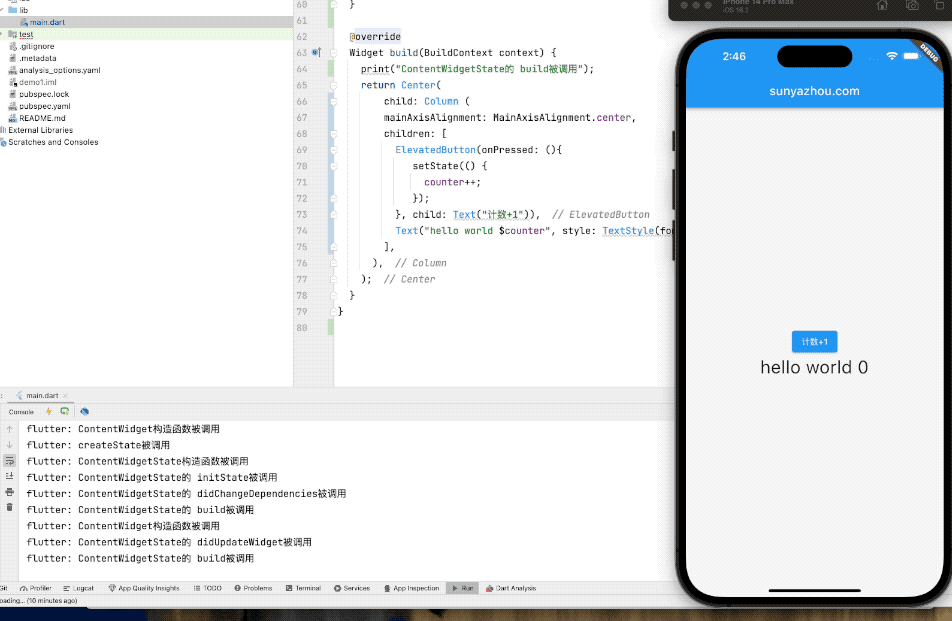Open Flutter DevTools blue icon
This screenshot has width=952, height=621.
pos(85,411)
